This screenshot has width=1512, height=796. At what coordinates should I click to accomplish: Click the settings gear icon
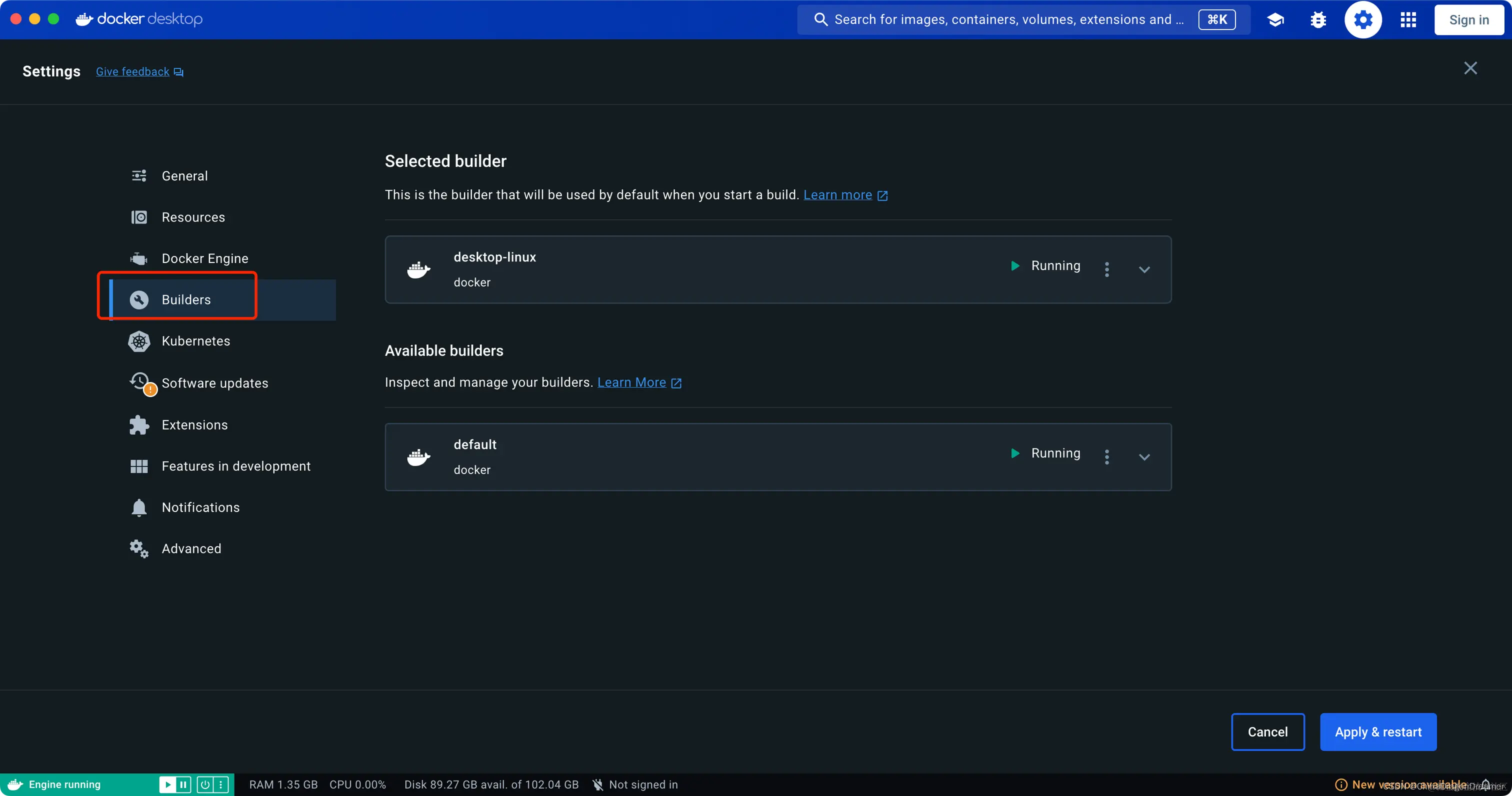point(1363,20)
